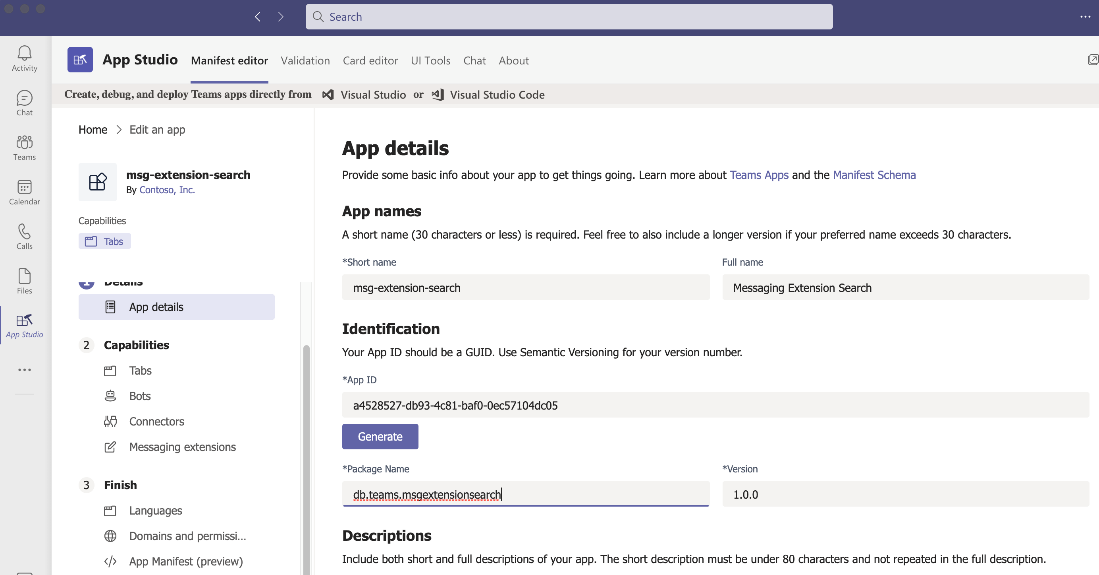The height and width of the screenshot is (575, 1099).
Task: Click the Full name field
Action: (x=906, y=288)
